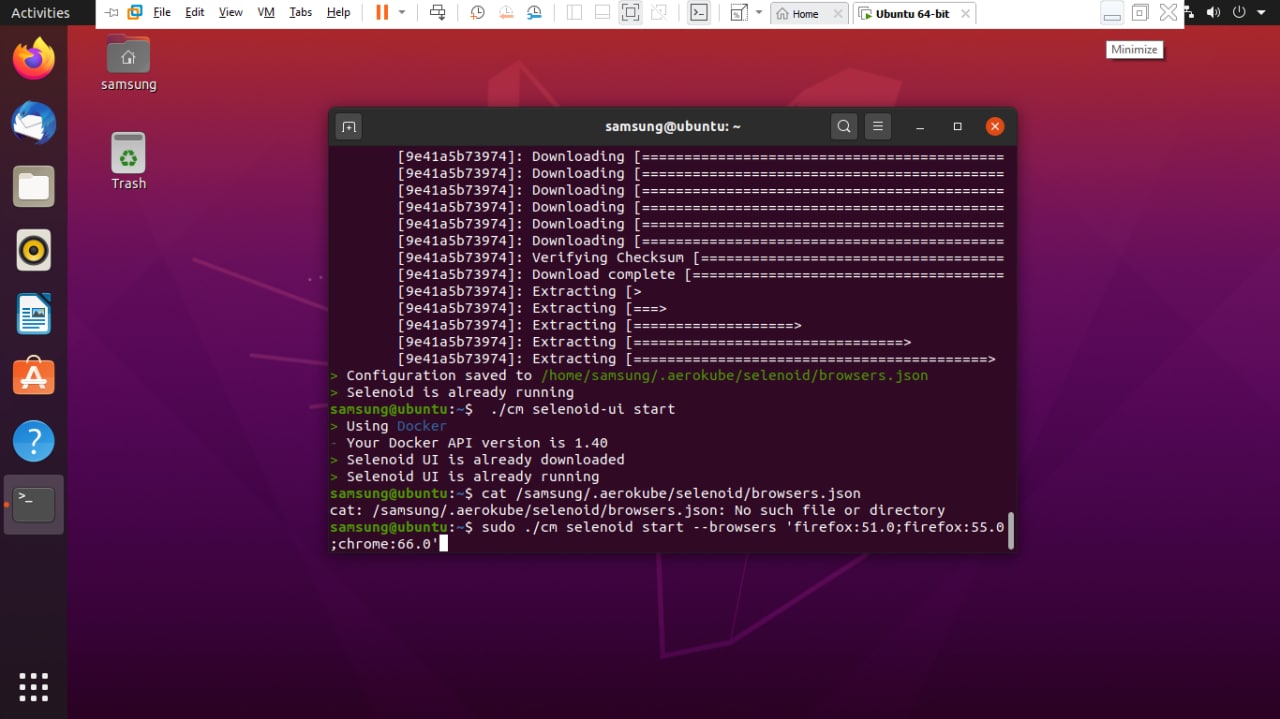Open the Help icon in the dock
This screenshot has height=719, width=1280.
click(34, 441)
